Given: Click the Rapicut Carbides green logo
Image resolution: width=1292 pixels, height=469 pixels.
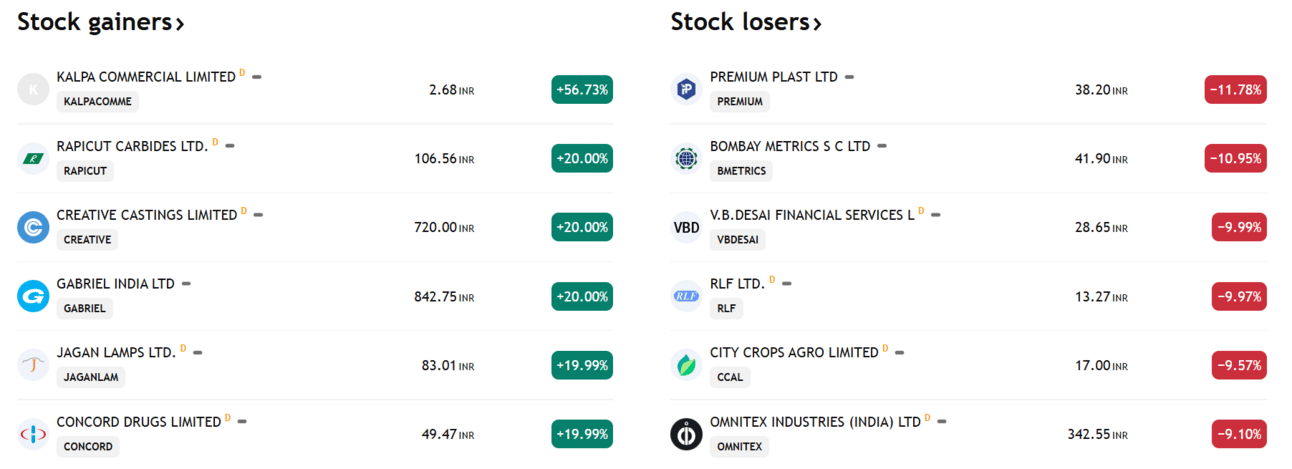Looking at the screenshot, I should (x=33, y=158).
